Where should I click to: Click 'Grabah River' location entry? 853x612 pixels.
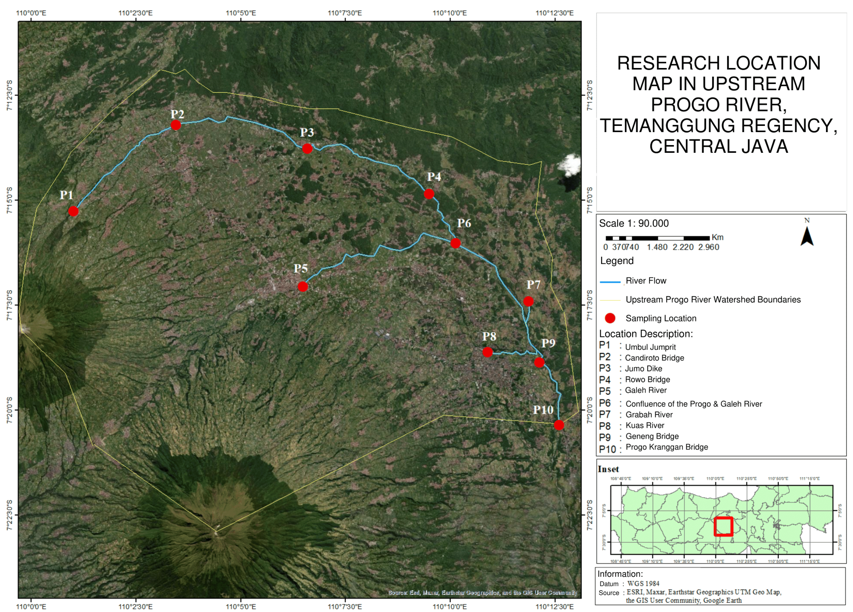pyautogui.click(x=649, y=415)
